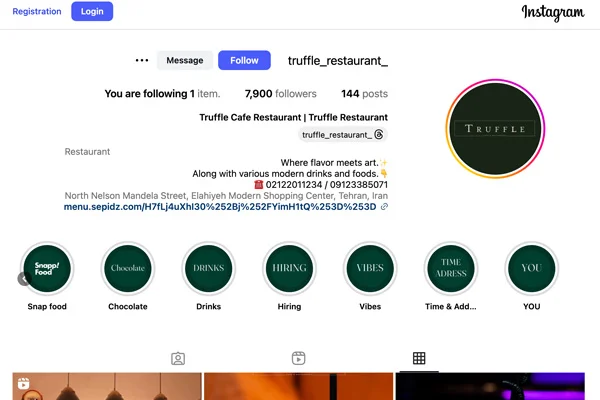Open the Hiring highlight
The image size is (600, 400).
click(x=289, y=268)
